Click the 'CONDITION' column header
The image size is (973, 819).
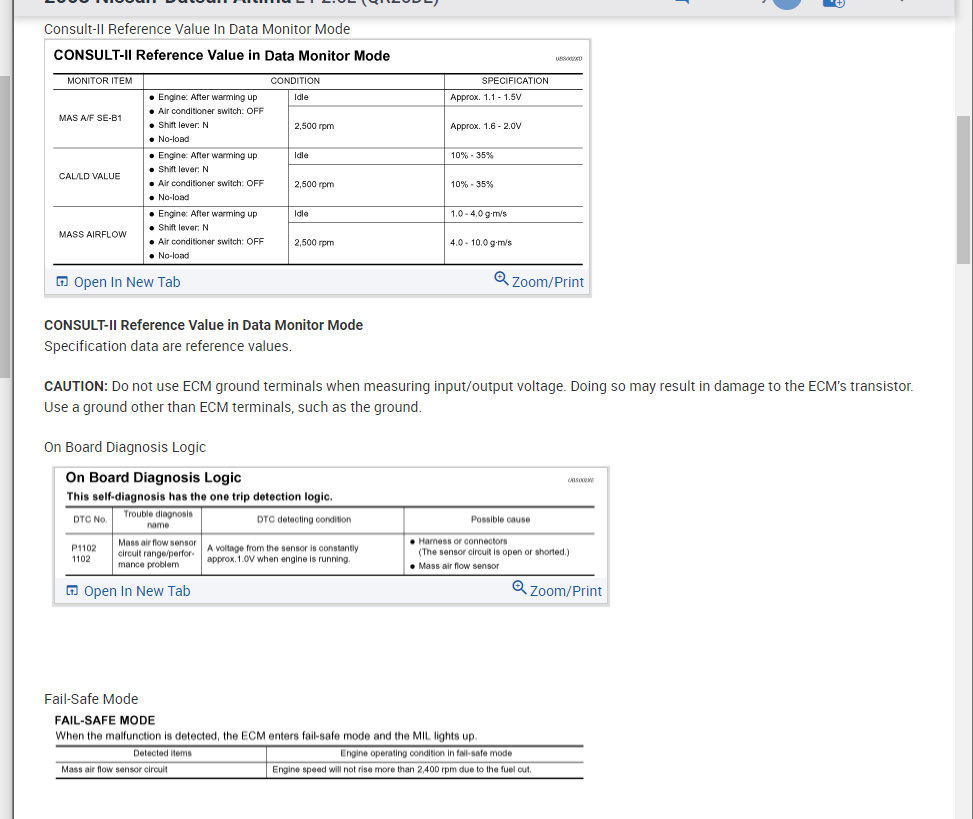[295, 81]
